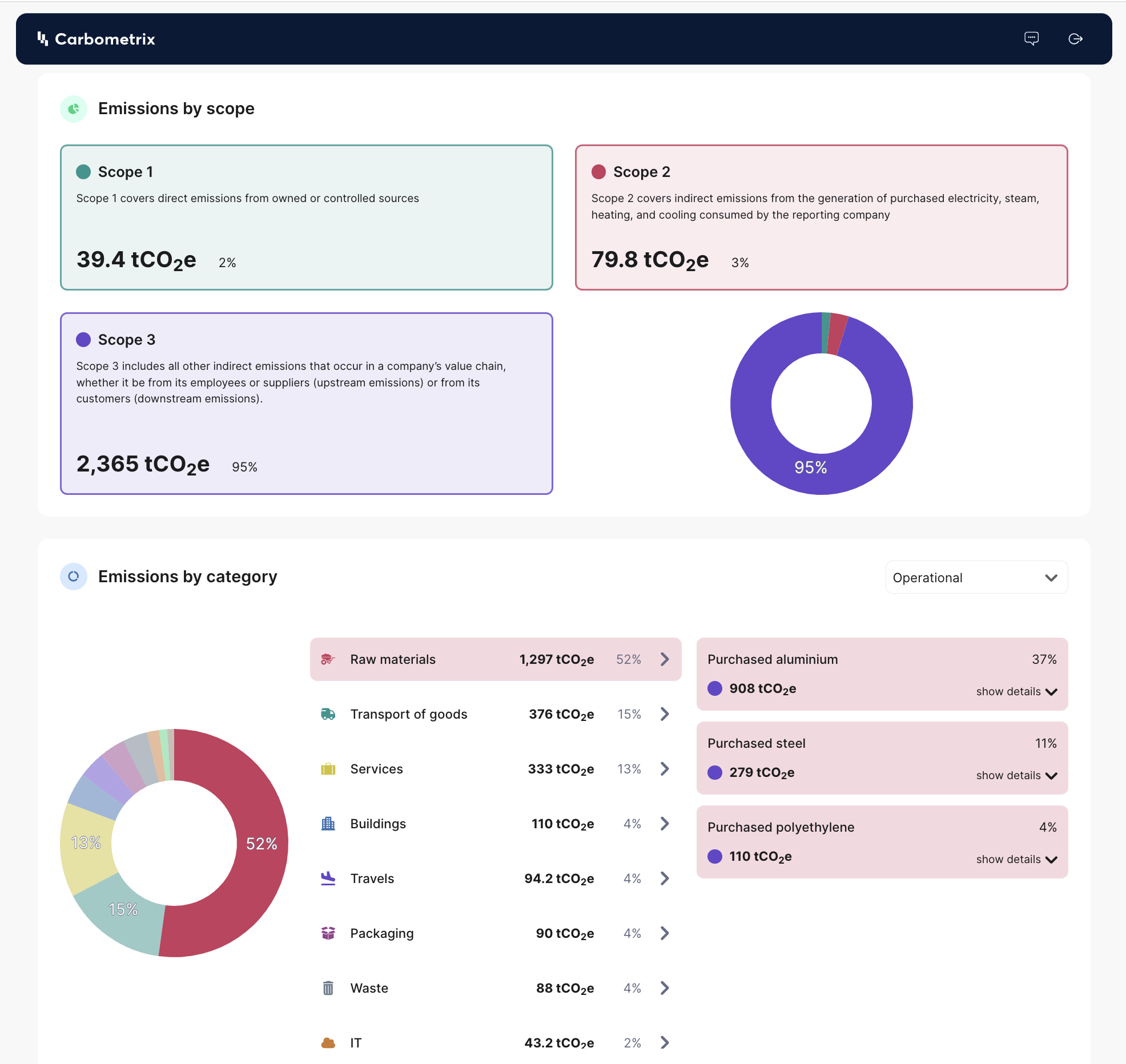Screen dimensions: 1126x1064
Task: Click the Buildings icon
Action: tap(328, 824)
